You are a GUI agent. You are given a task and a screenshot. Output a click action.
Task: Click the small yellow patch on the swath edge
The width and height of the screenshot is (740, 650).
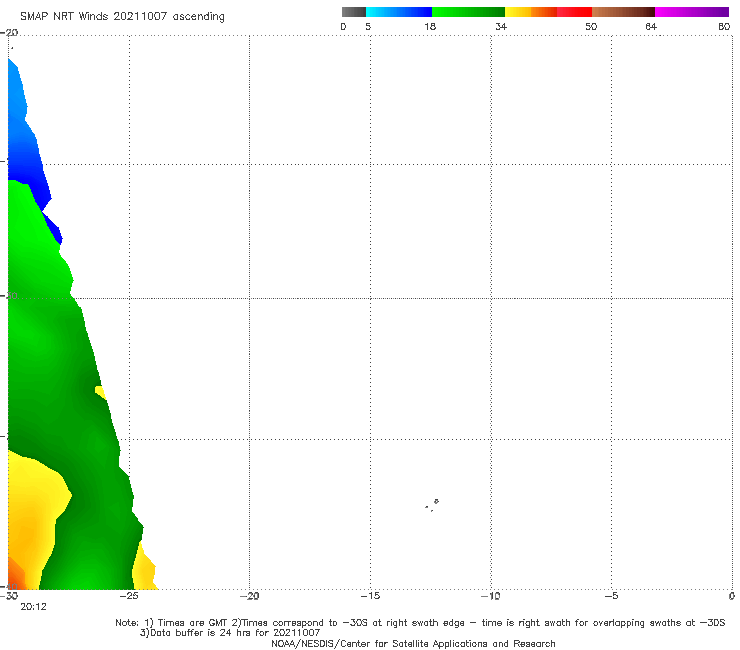tap(100, 392)
